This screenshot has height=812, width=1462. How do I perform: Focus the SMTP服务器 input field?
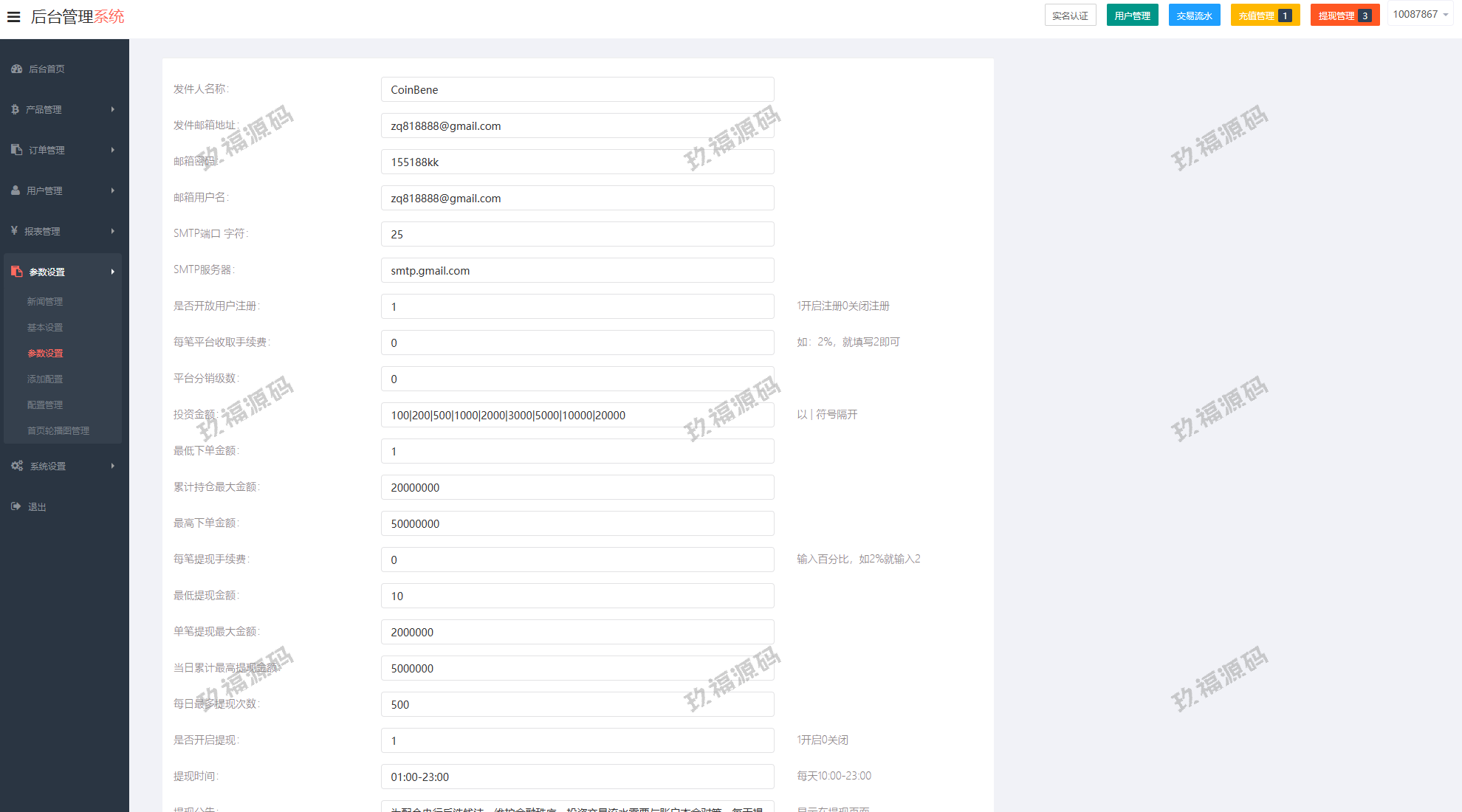tap(577, 270)
